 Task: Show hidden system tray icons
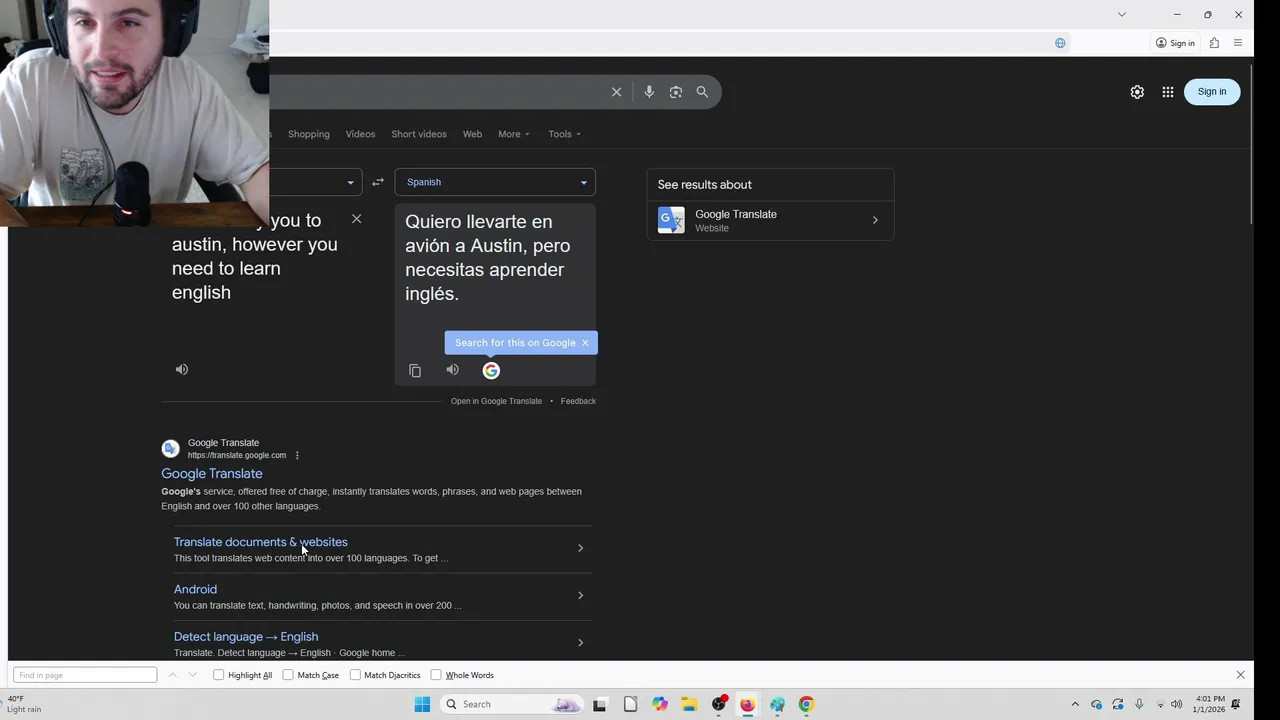1075,704
